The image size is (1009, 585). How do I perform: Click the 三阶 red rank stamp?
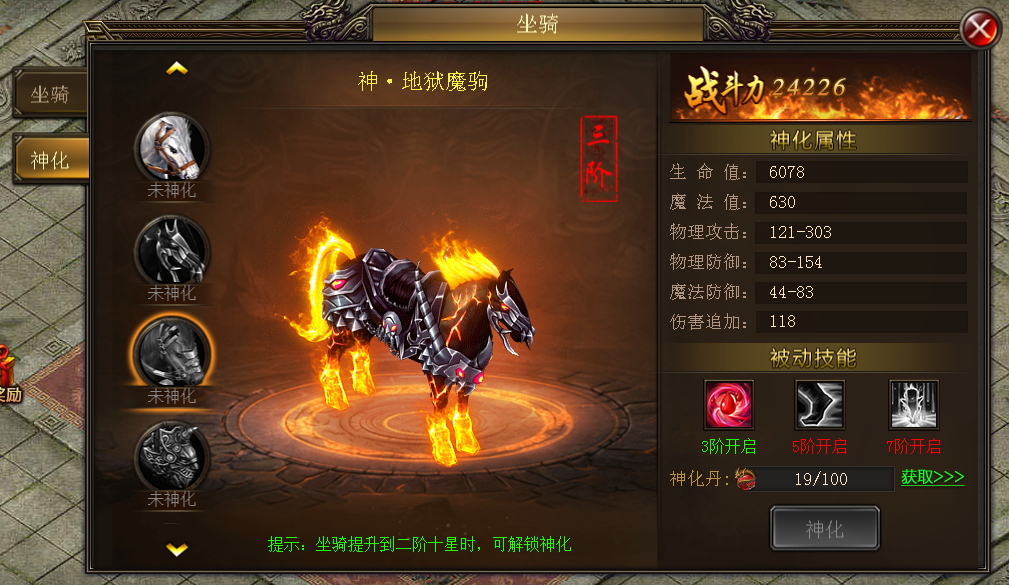(x=599, y=158)
